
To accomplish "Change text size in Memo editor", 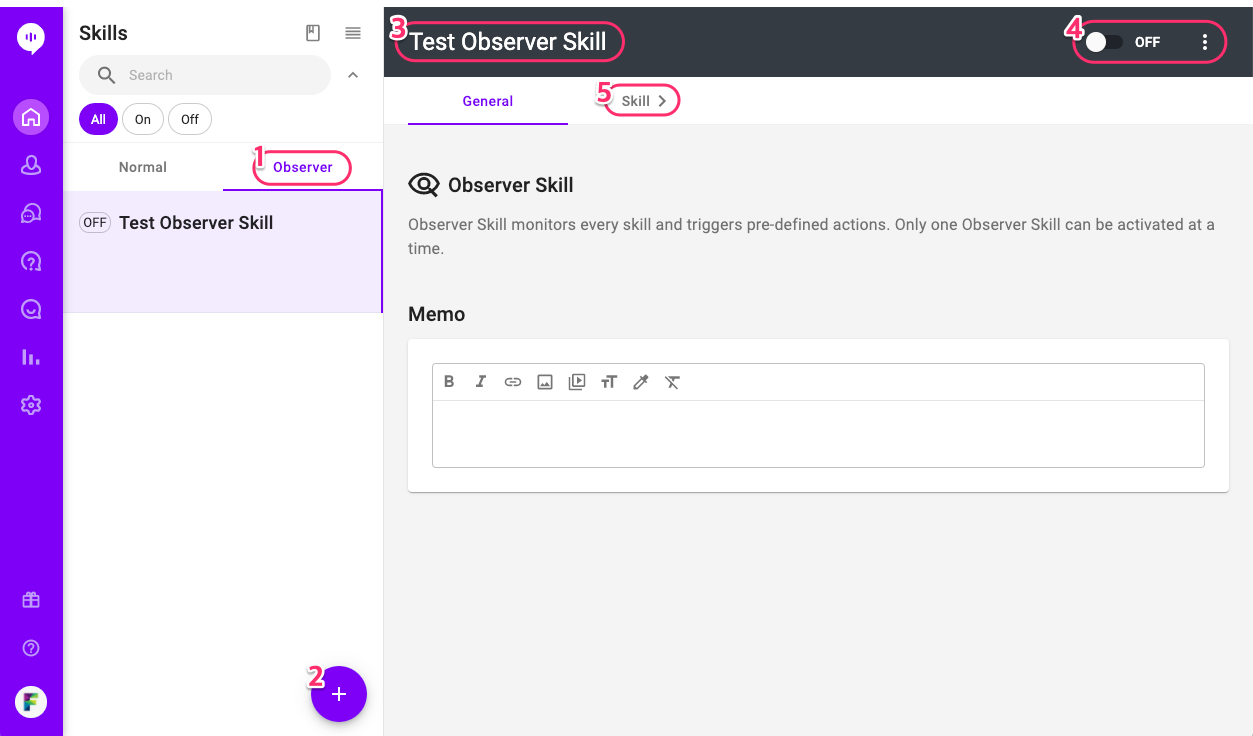I will [609, 382].
